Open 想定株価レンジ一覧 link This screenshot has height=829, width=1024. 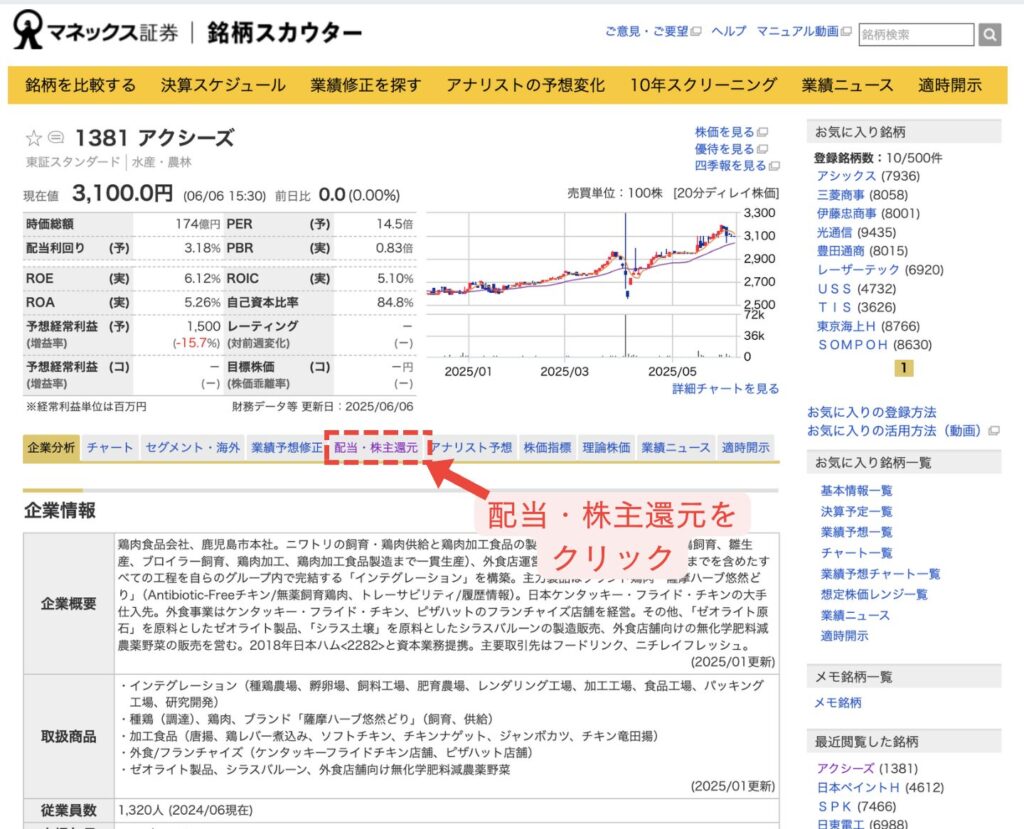tap(874, 594)
